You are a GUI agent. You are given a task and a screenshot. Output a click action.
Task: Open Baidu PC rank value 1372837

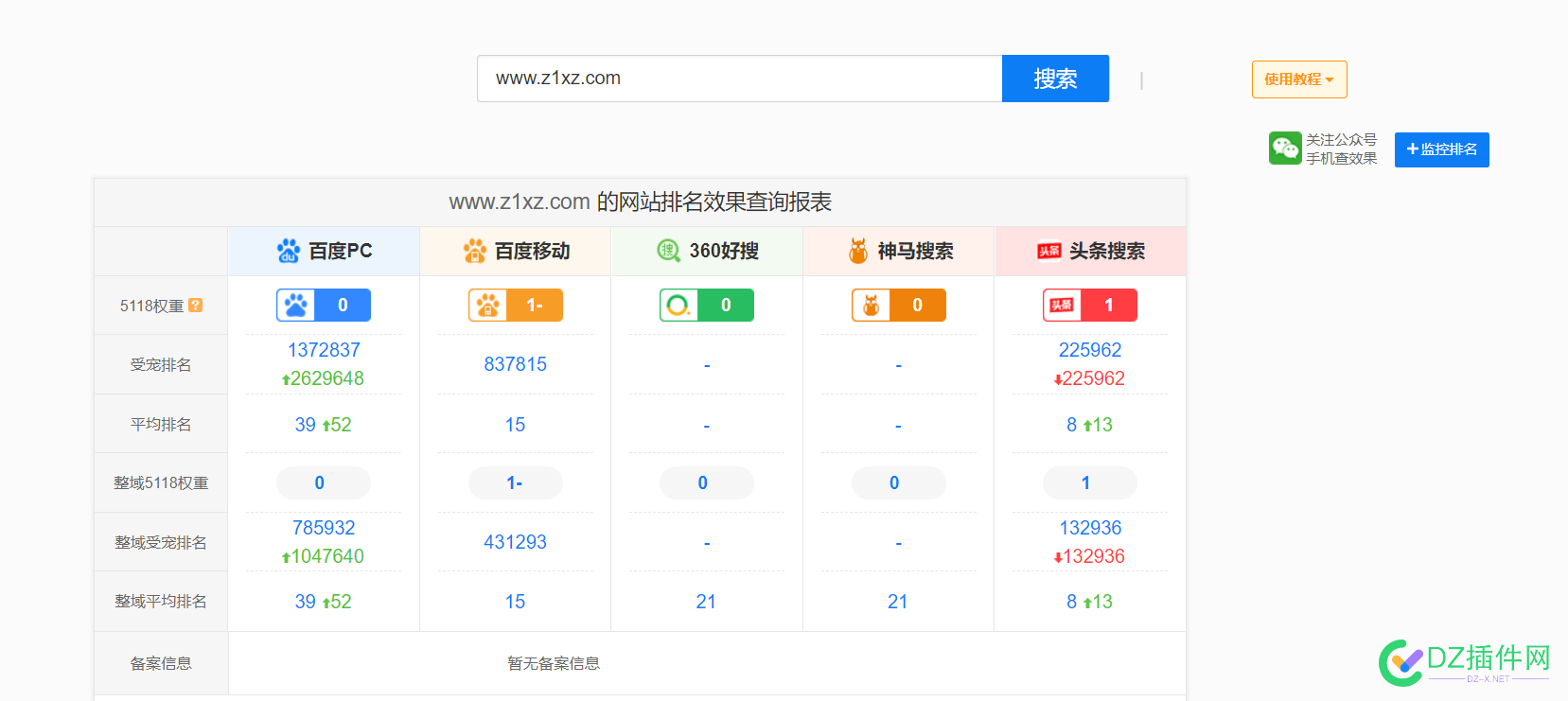(324, 350)
